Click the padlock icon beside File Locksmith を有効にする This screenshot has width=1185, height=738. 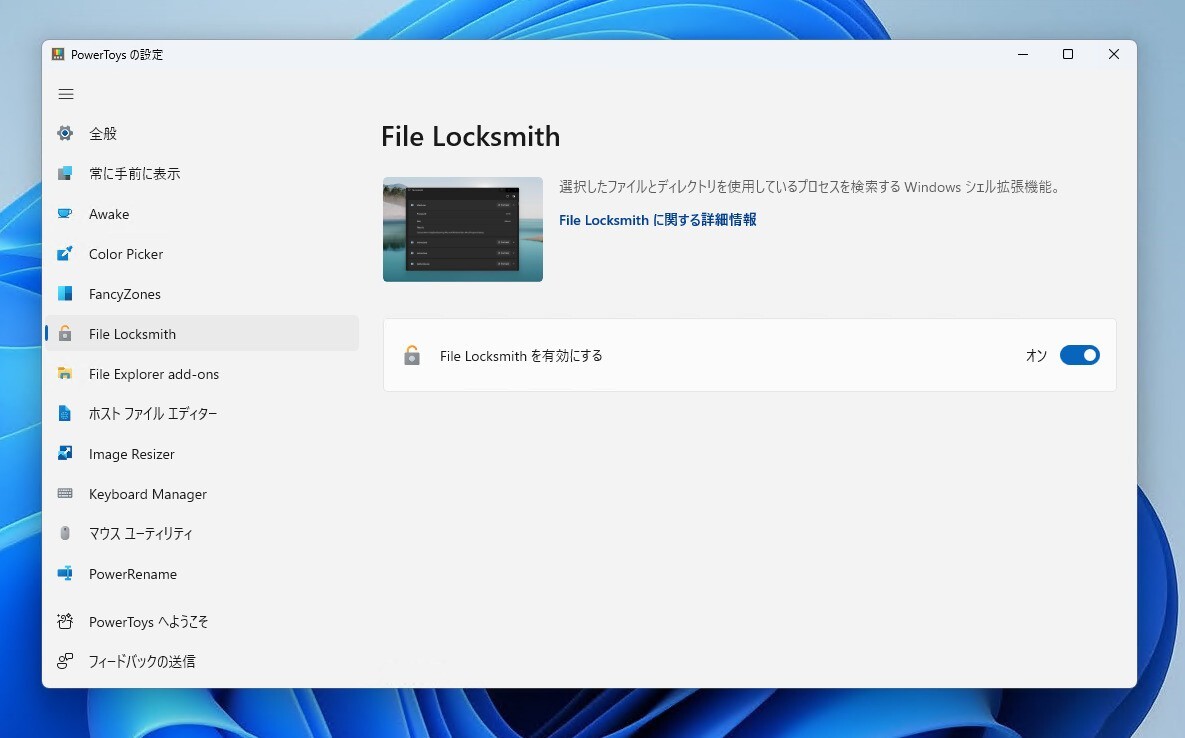pos(412,355)
